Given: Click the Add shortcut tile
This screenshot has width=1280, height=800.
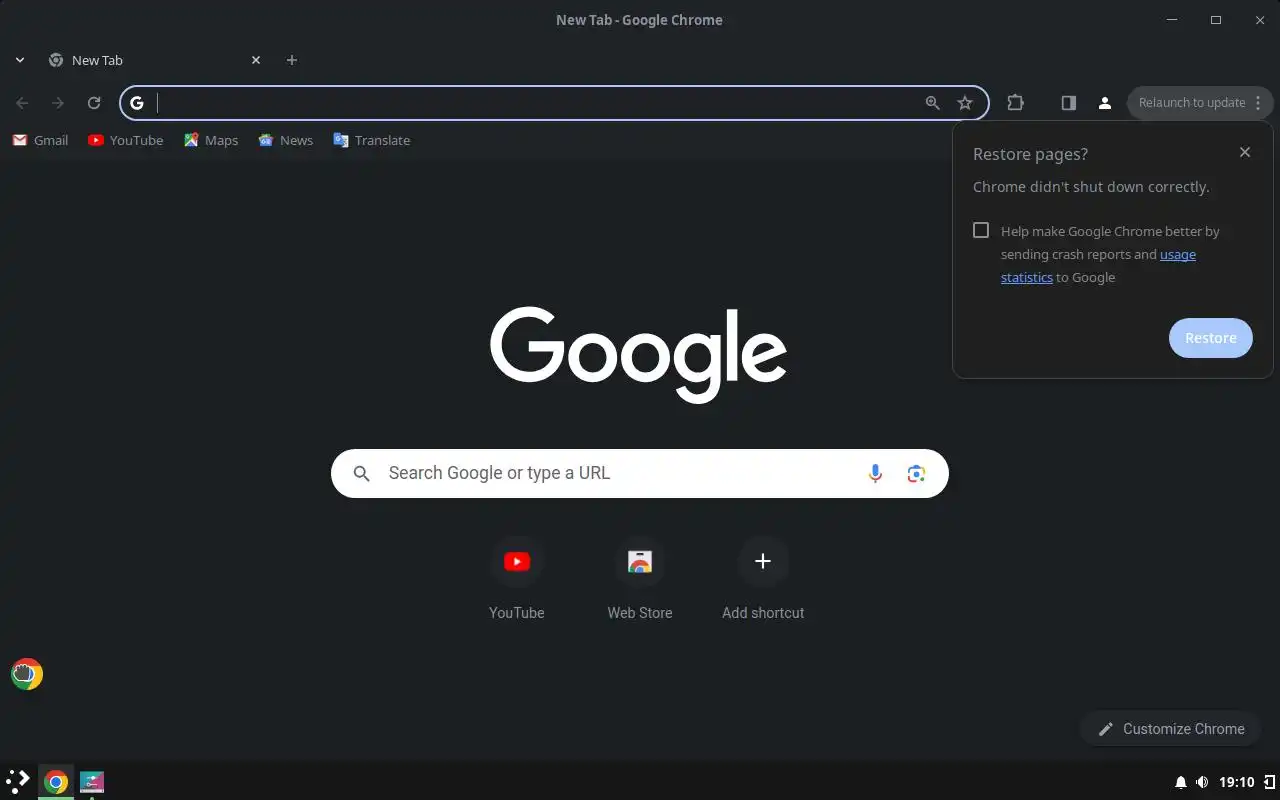Looking at the screenshot, I should click(x=763, y=580).
